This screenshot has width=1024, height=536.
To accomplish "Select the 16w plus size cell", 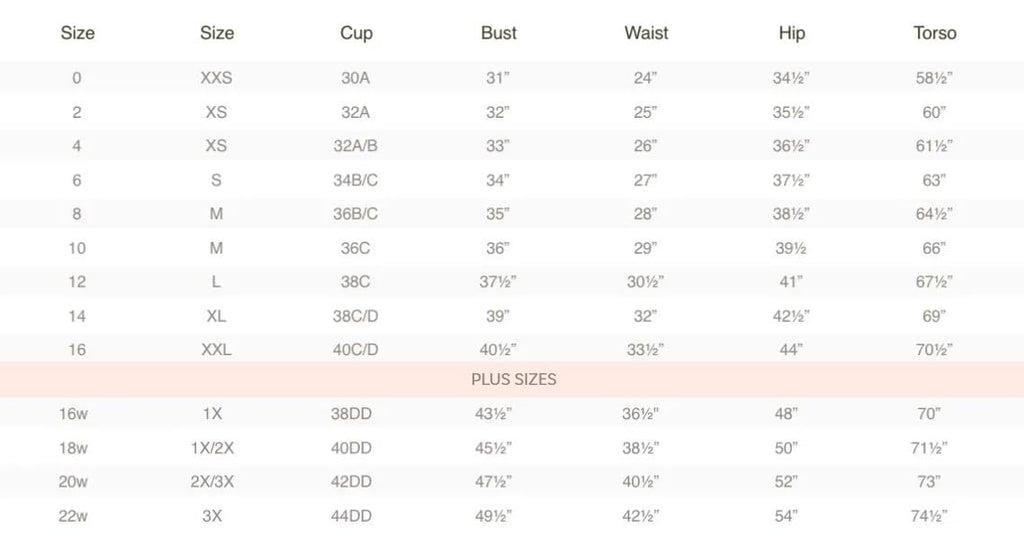I will 77,413.
